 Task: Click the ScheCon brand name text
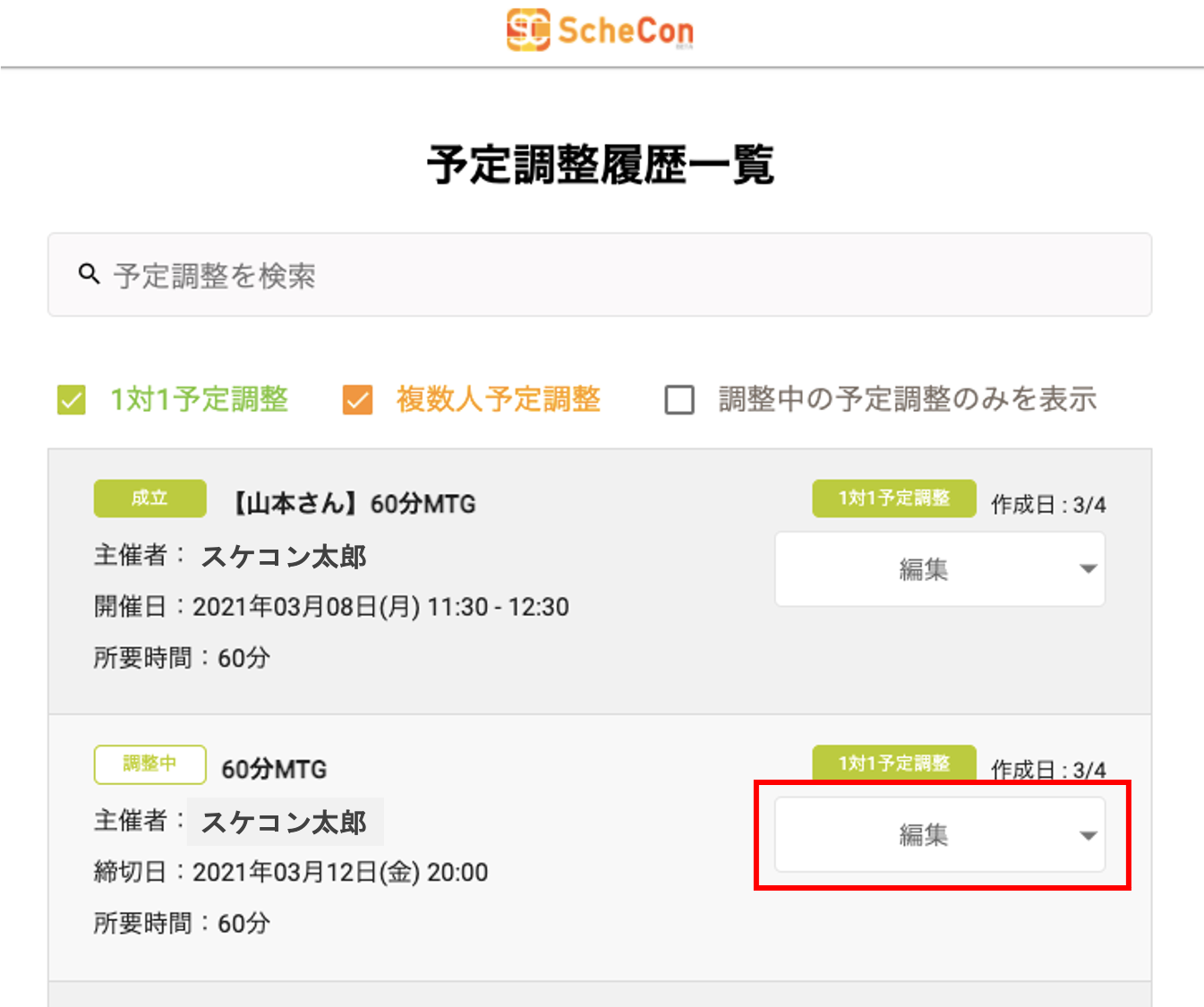(625, 31)
